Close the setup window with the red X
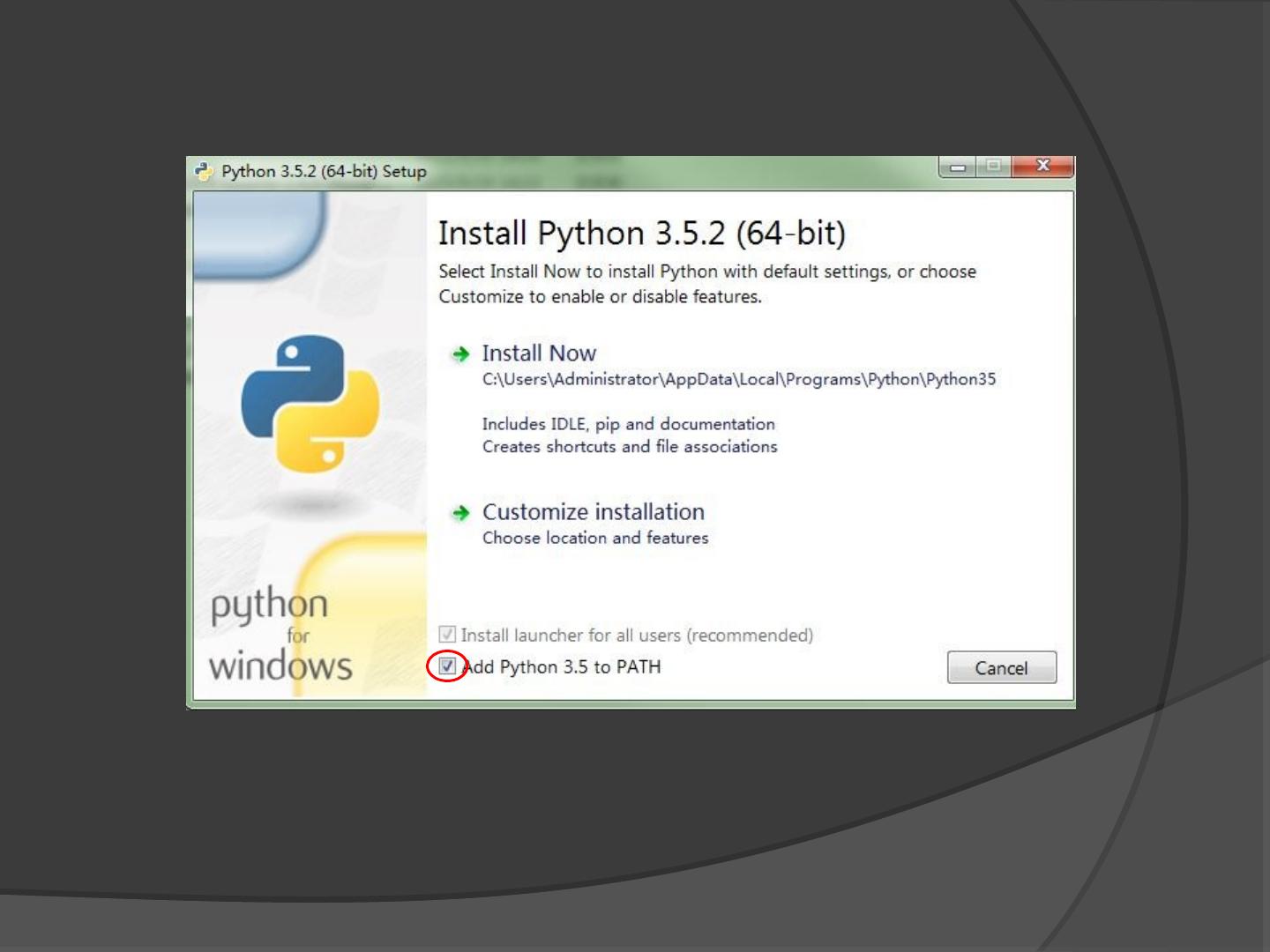Viewport: 1270px width, 952px height. [x=1042, y=167]
